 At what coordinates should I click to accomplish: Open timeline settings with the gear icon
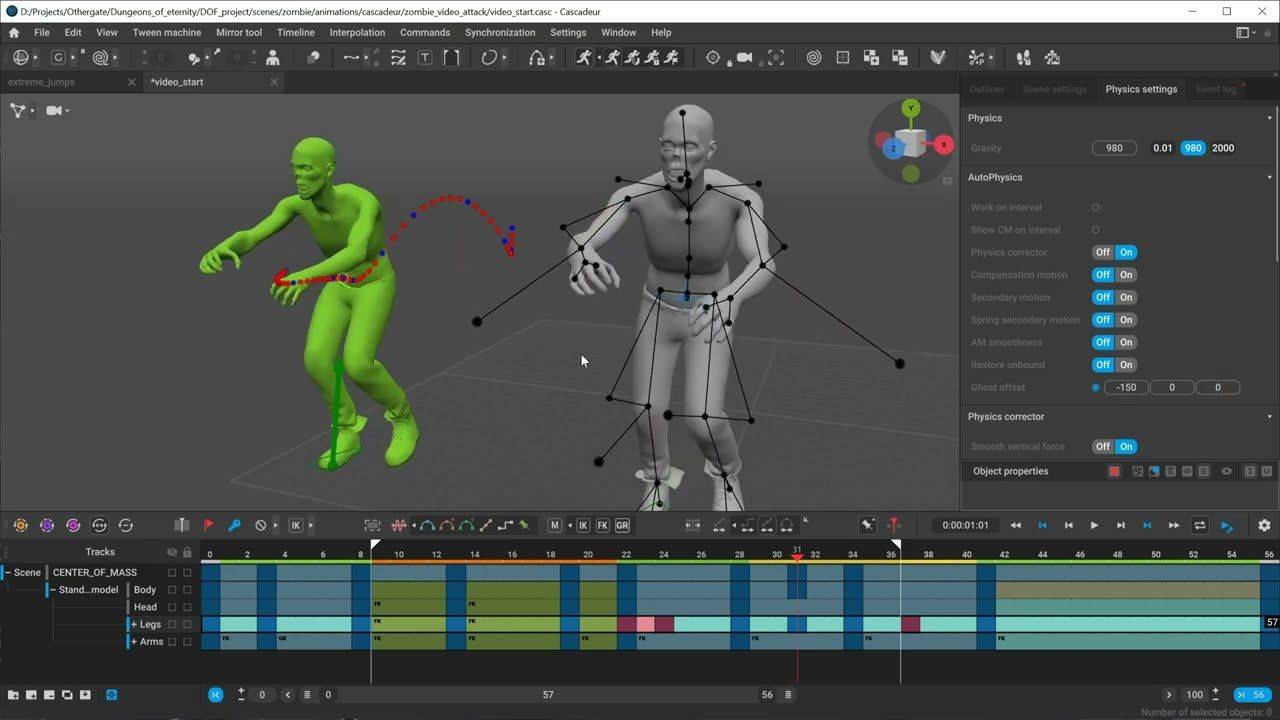point(1264,525)
